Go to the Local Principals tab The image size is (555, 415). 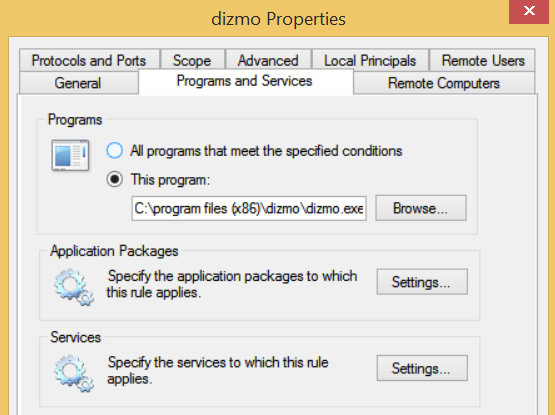tap(370, 60)
